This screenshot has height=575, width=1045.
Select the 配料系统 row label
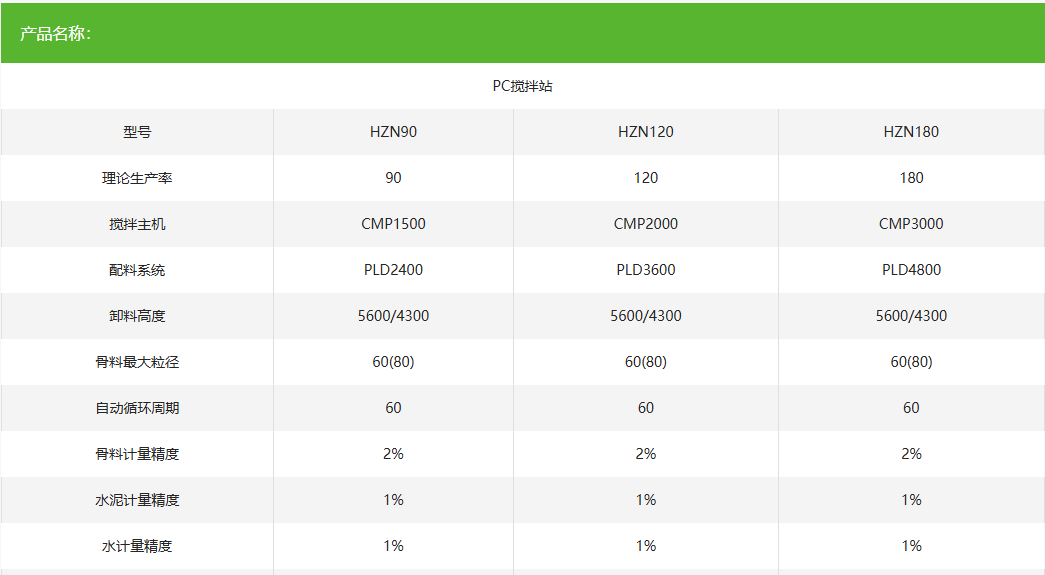[x=137, y=270]
